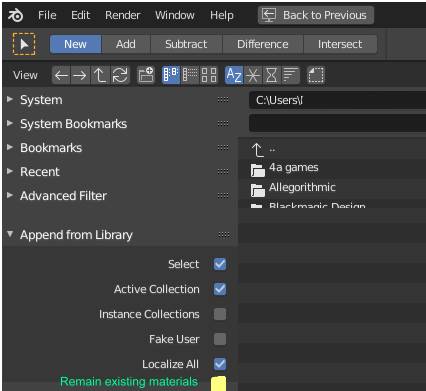This screenshot has height=391, width=426.
Task: Collapse the Append from Library panel
Action: (x=10, y=234)
